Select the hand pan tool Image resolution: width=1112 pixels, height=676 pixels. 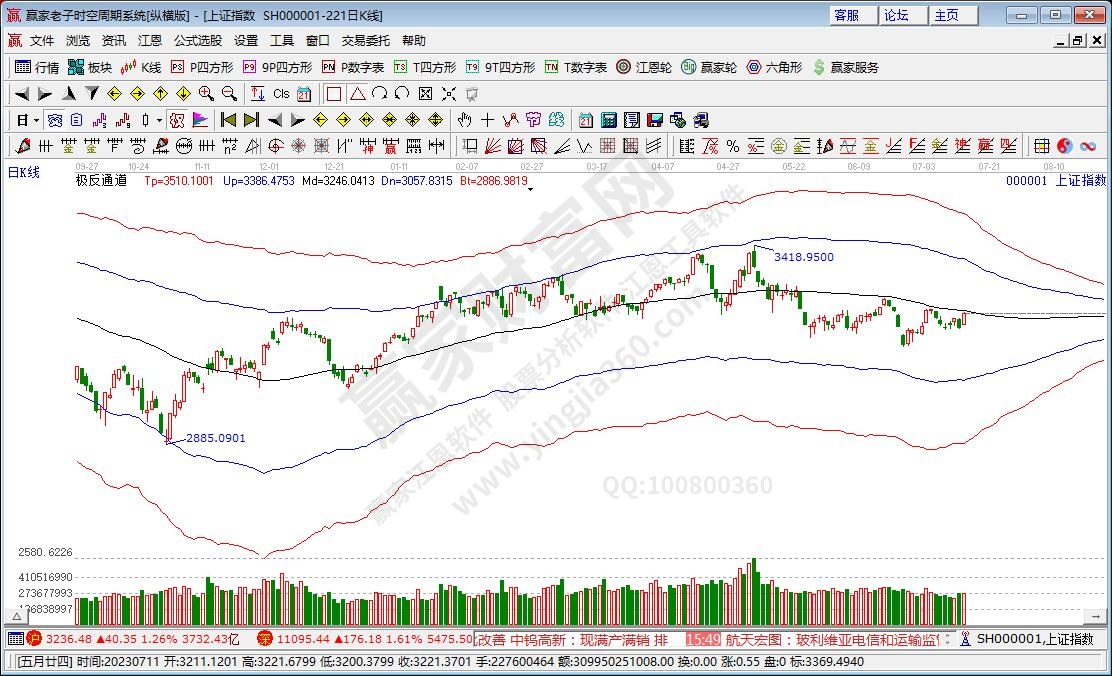[x=464, y=120]
